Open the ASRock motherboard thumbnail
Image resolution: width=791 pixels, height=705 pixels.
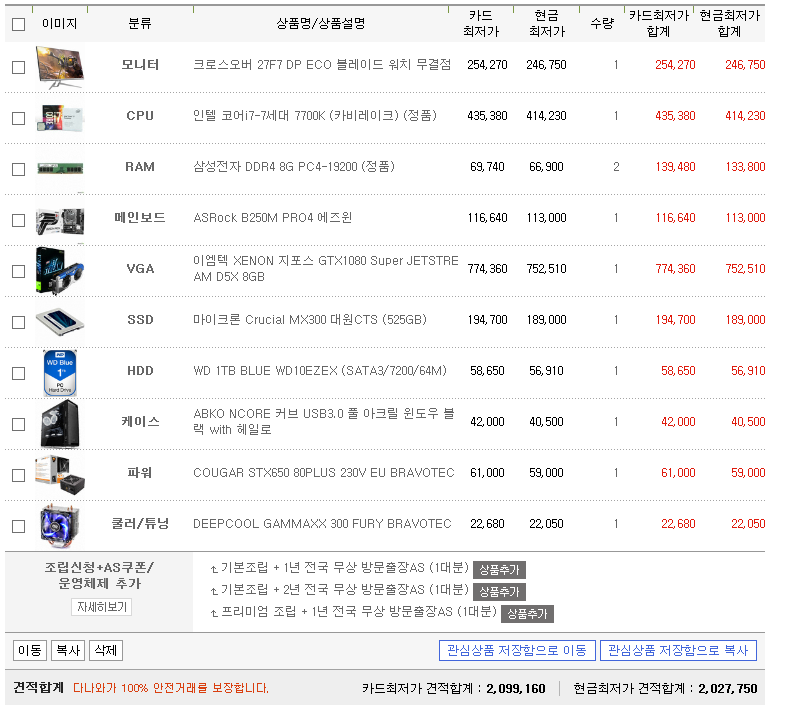tap(60, 220)
